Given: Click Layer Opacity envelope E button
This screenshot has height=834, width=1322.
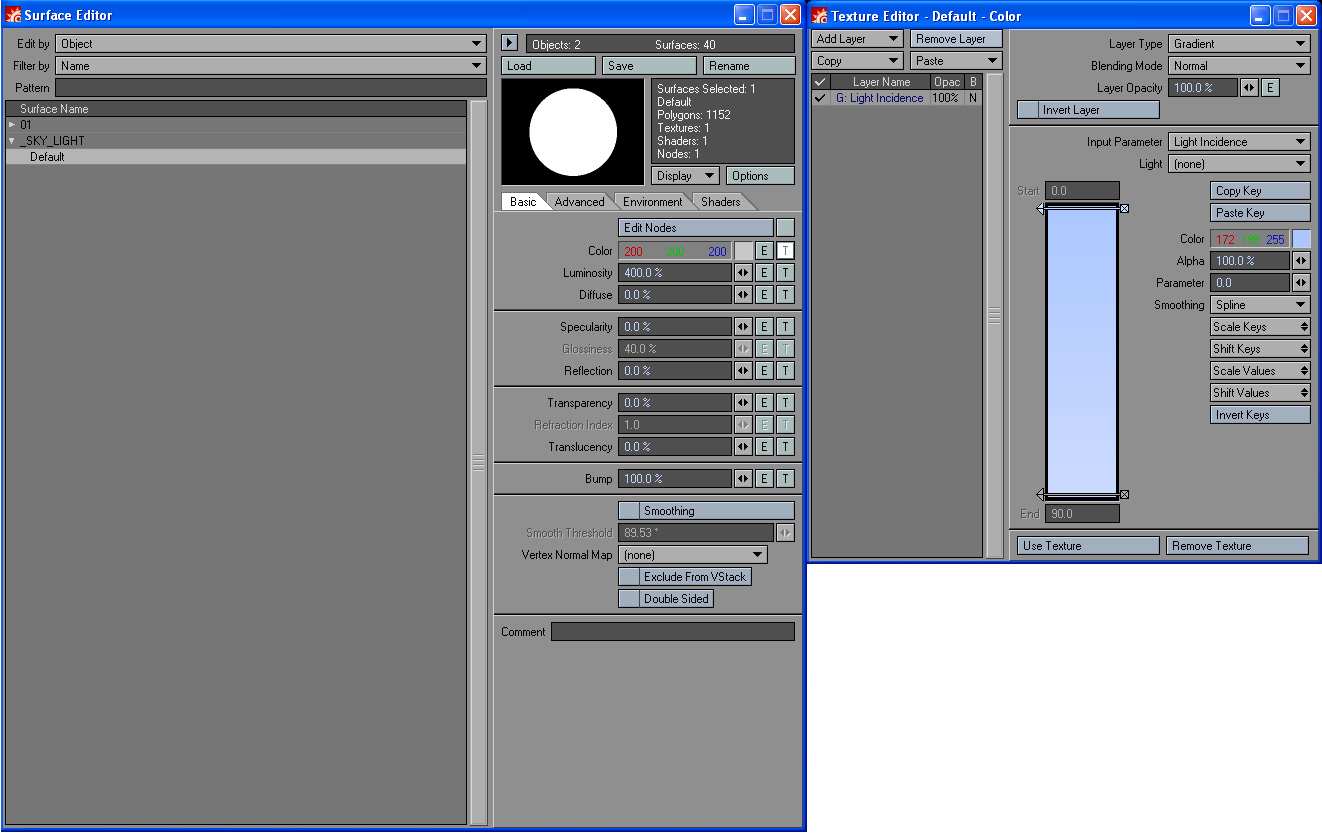Looking at the screenshot, I should click(1270, 88).
